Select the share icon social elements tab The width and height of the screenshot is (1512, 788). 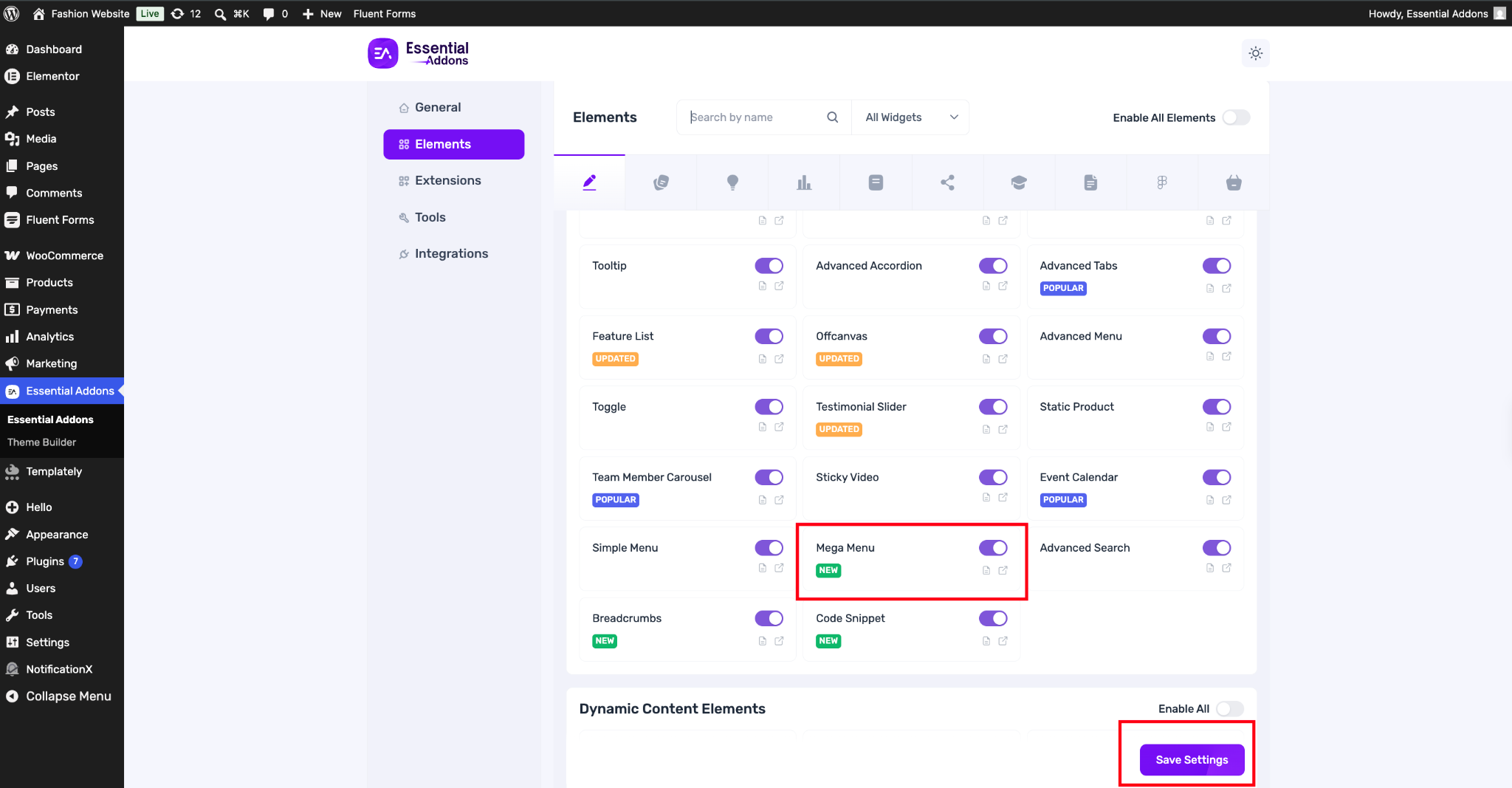click(947, 182)
